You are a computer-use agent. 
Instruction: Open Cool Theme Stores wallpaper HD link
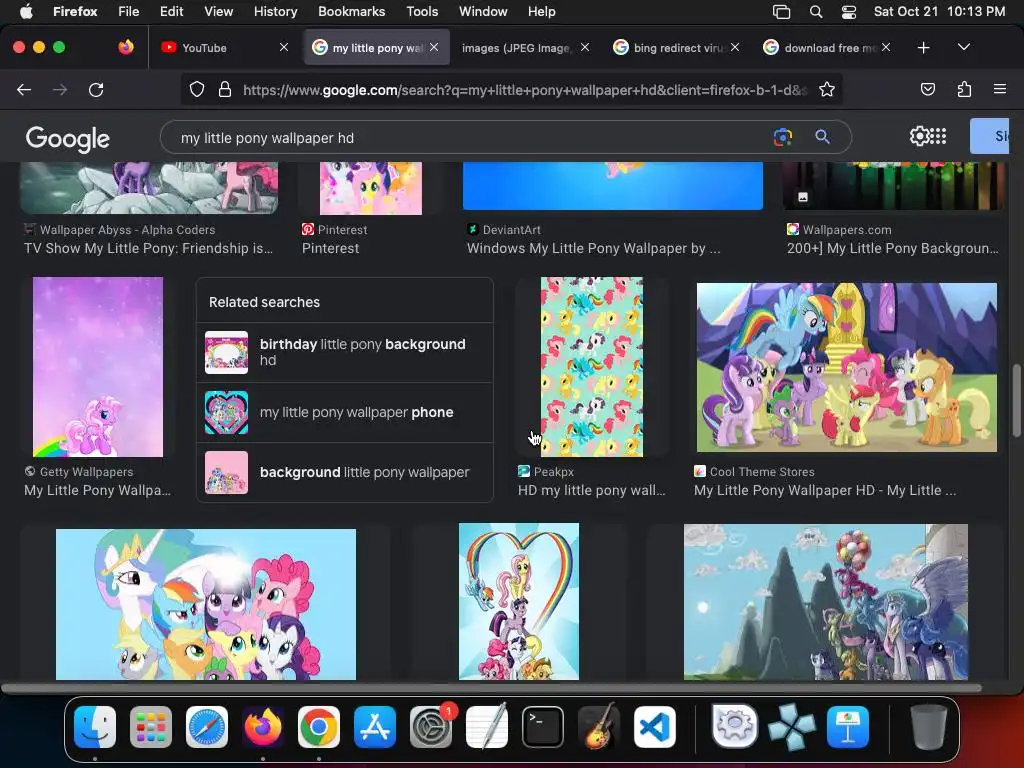825,490
